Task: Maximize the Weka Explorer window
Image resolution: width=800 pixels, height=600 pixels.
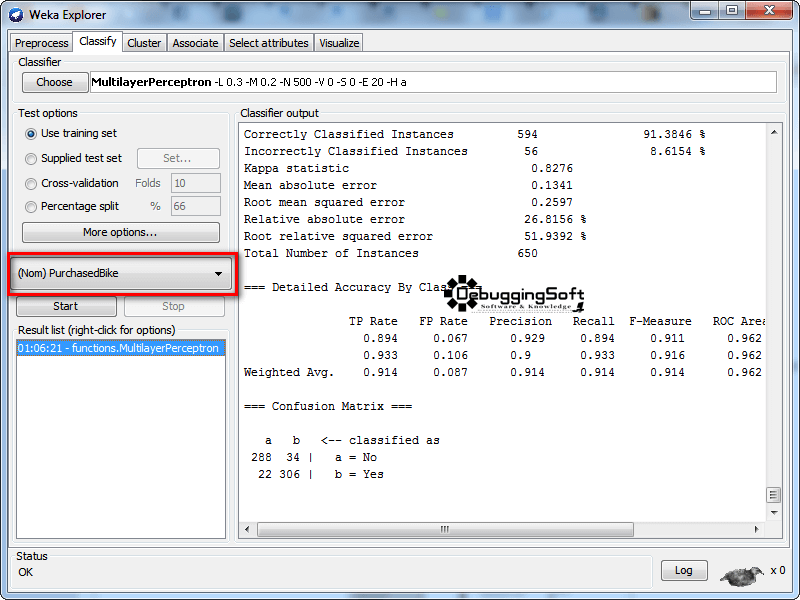Action: (x=732, y=11)
